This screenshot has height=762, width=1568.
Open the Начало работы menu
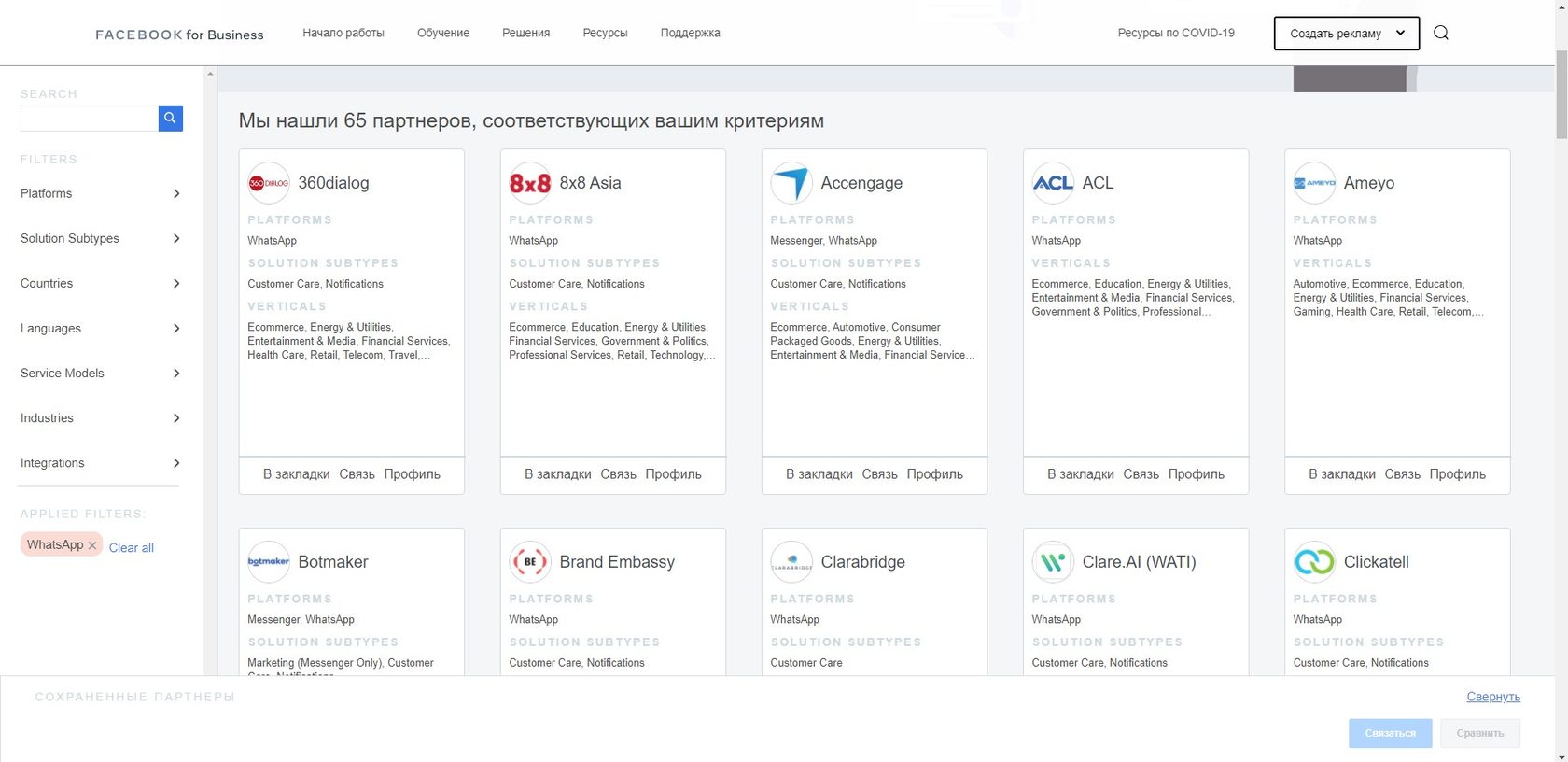[343, 33]
